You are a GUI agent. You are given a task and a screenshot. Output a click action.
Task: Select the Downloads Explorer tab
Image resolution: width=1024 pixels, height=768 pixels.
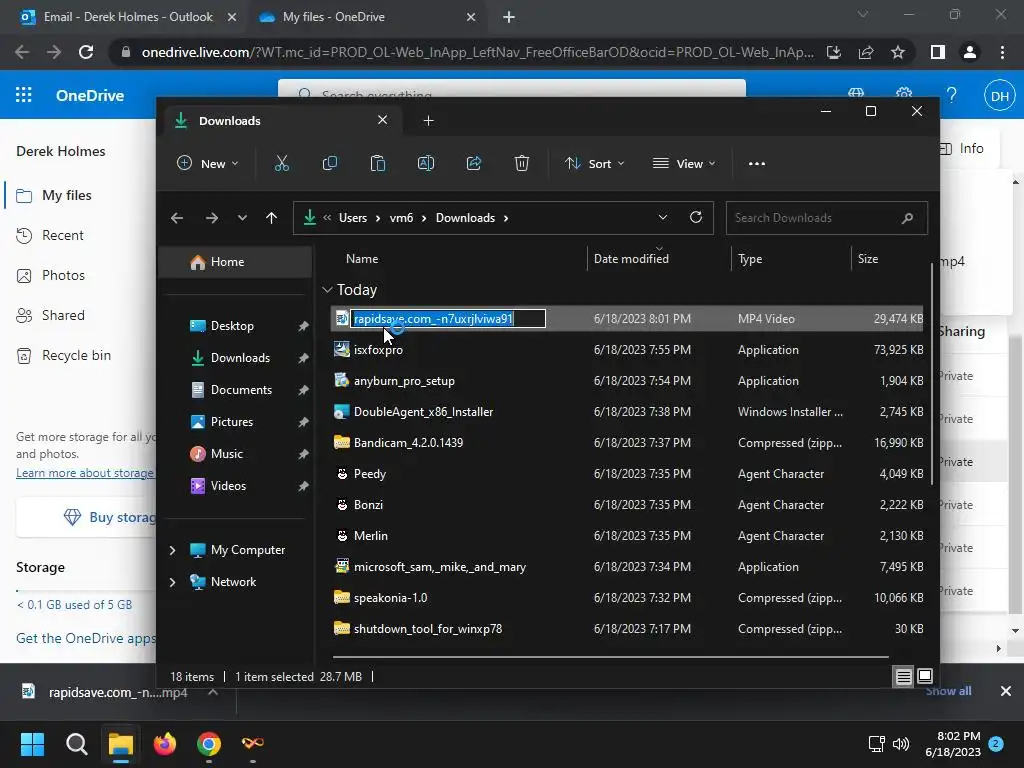[x=283, y=121]
